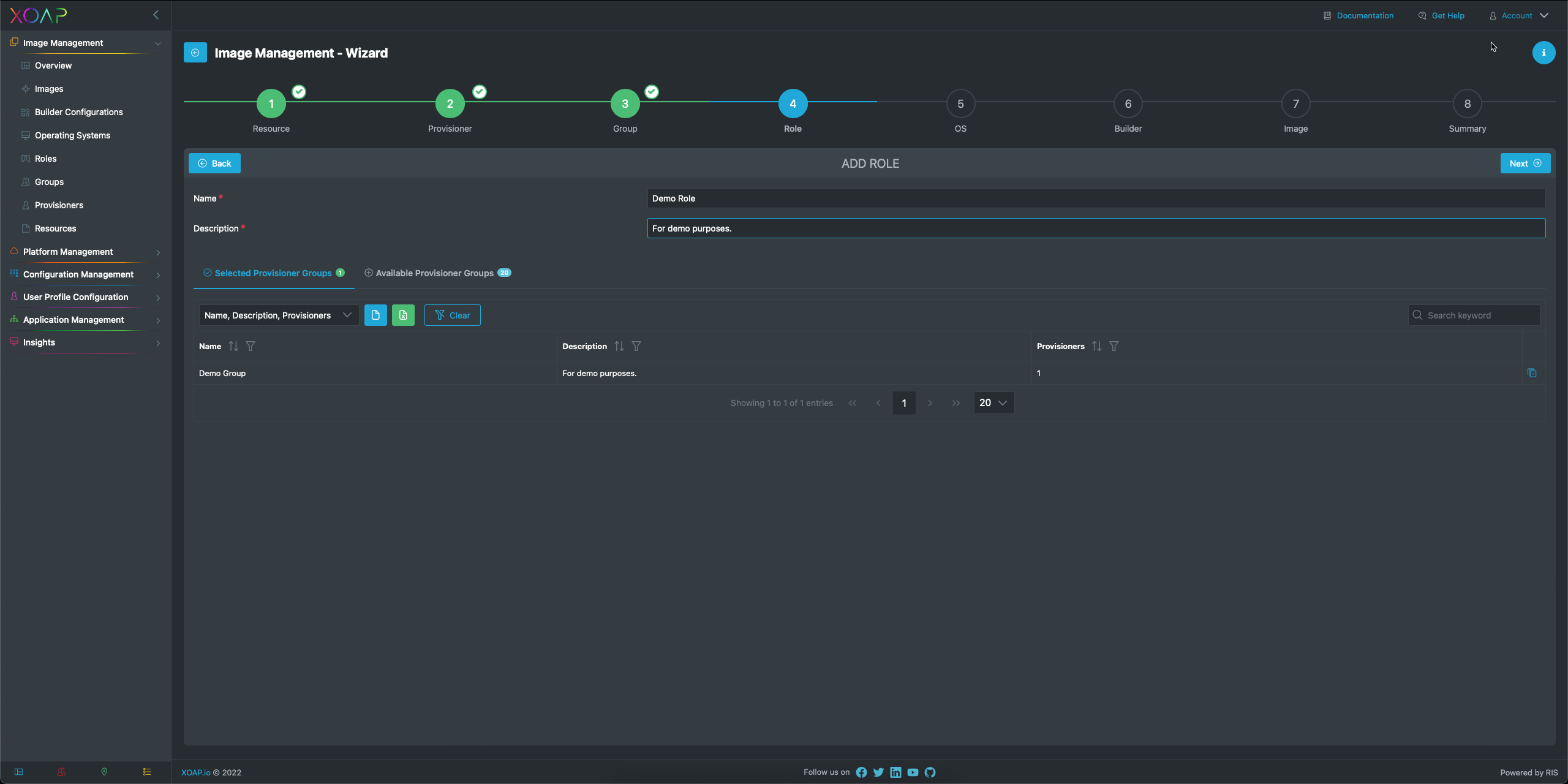Select wizard step 8 Summary
Image resolution: width=1568 pixels, height=784 pixels.
point(1468,104)
